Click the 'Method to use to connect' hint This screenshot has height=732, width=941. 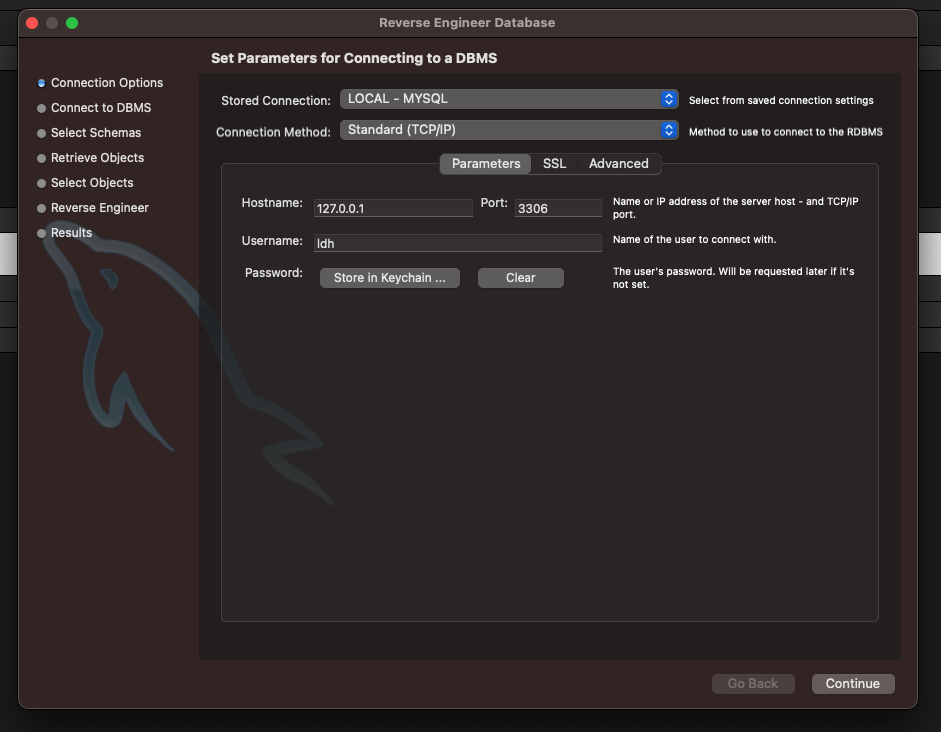tap(786, 131)
